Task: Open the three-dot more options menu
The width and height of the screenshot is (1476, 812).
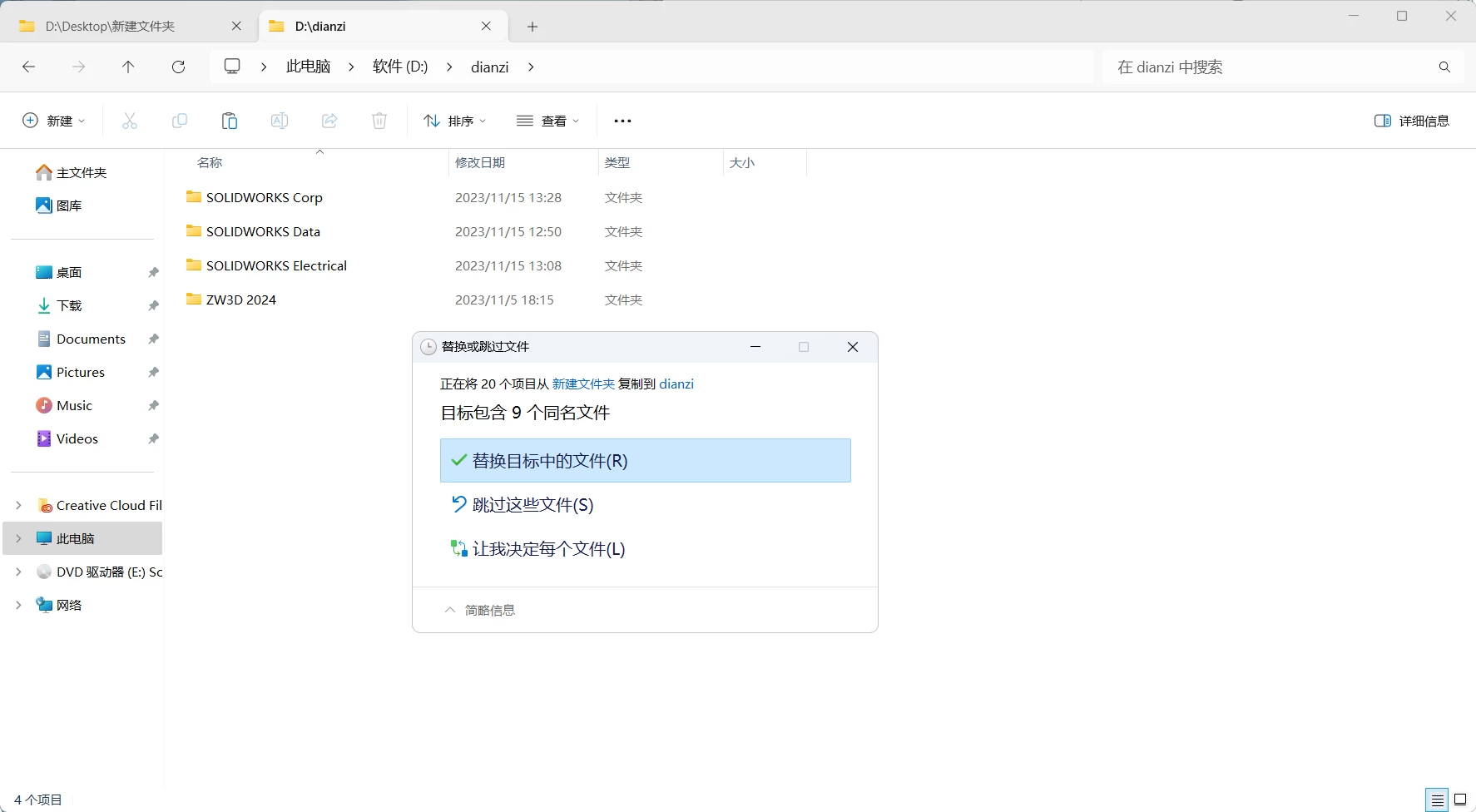Action: (x=622, y=121)
